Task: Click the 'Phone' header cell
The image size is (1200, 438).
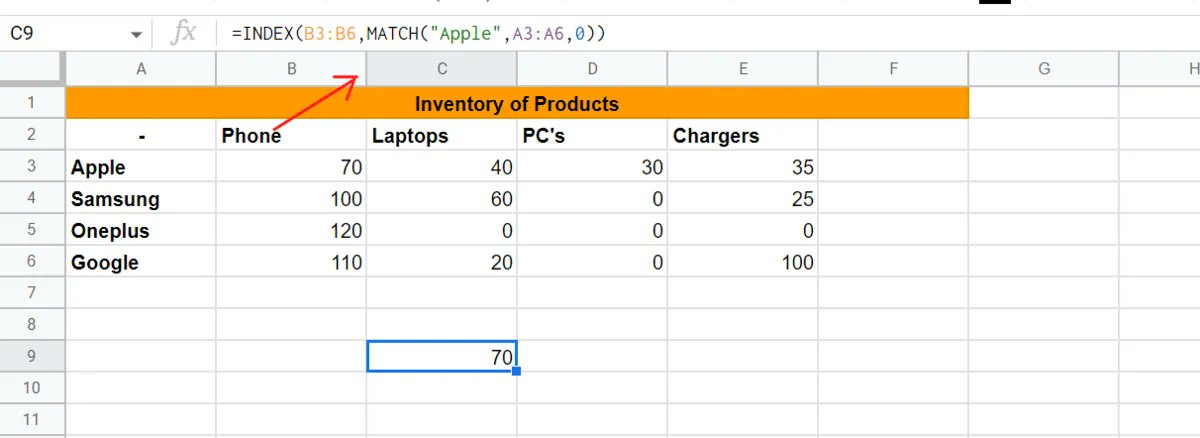Action: click(x=291, y=136)
